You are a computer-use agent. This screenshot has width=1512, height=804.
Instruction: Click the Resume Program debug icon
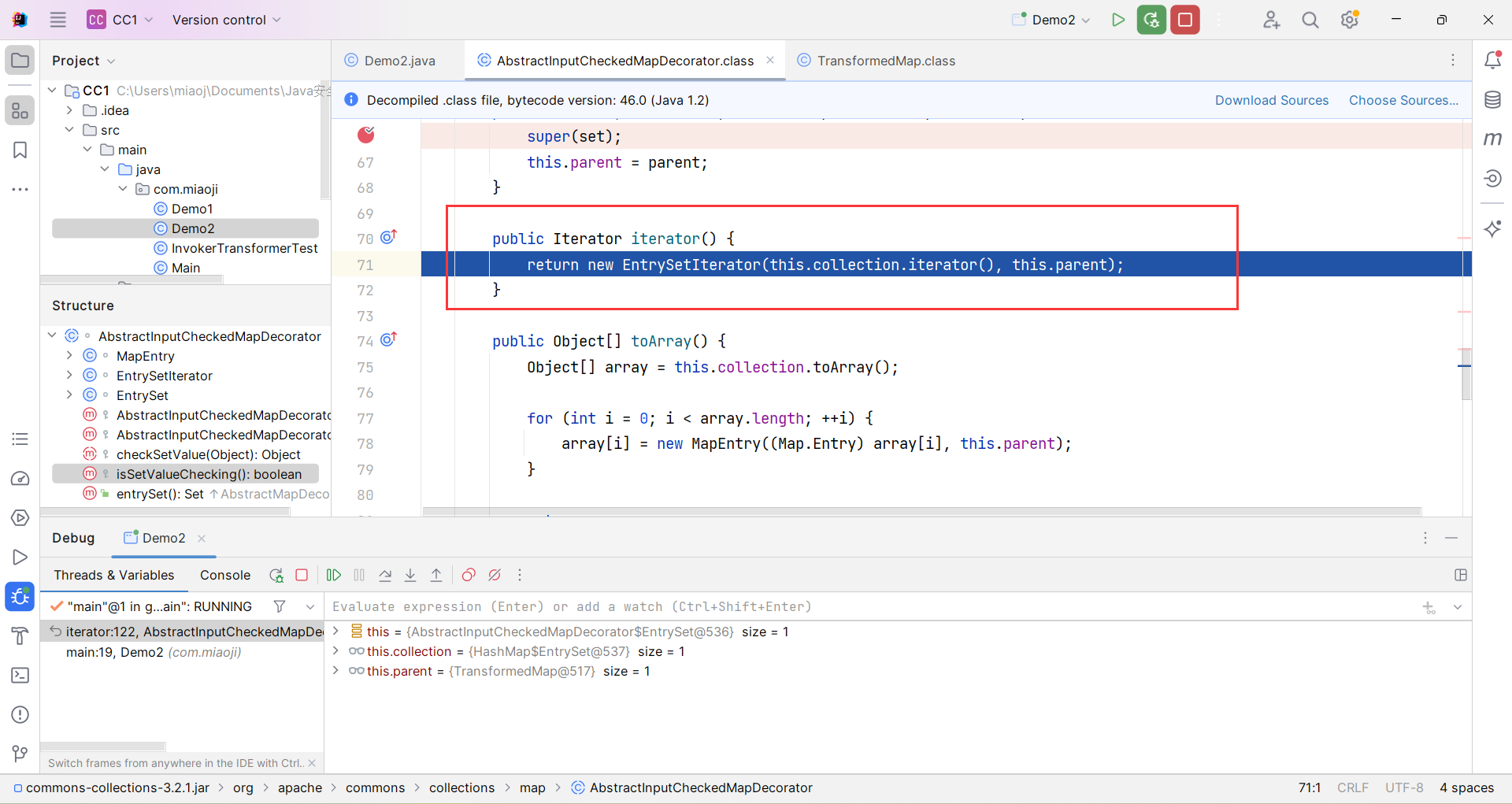click(x=334, y=575)
